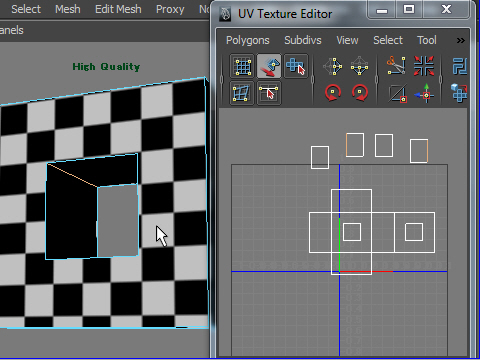The width and height of the screenshot is (480, 360).
Task: Open the Subdivs menu
Action: click(303, 40)
